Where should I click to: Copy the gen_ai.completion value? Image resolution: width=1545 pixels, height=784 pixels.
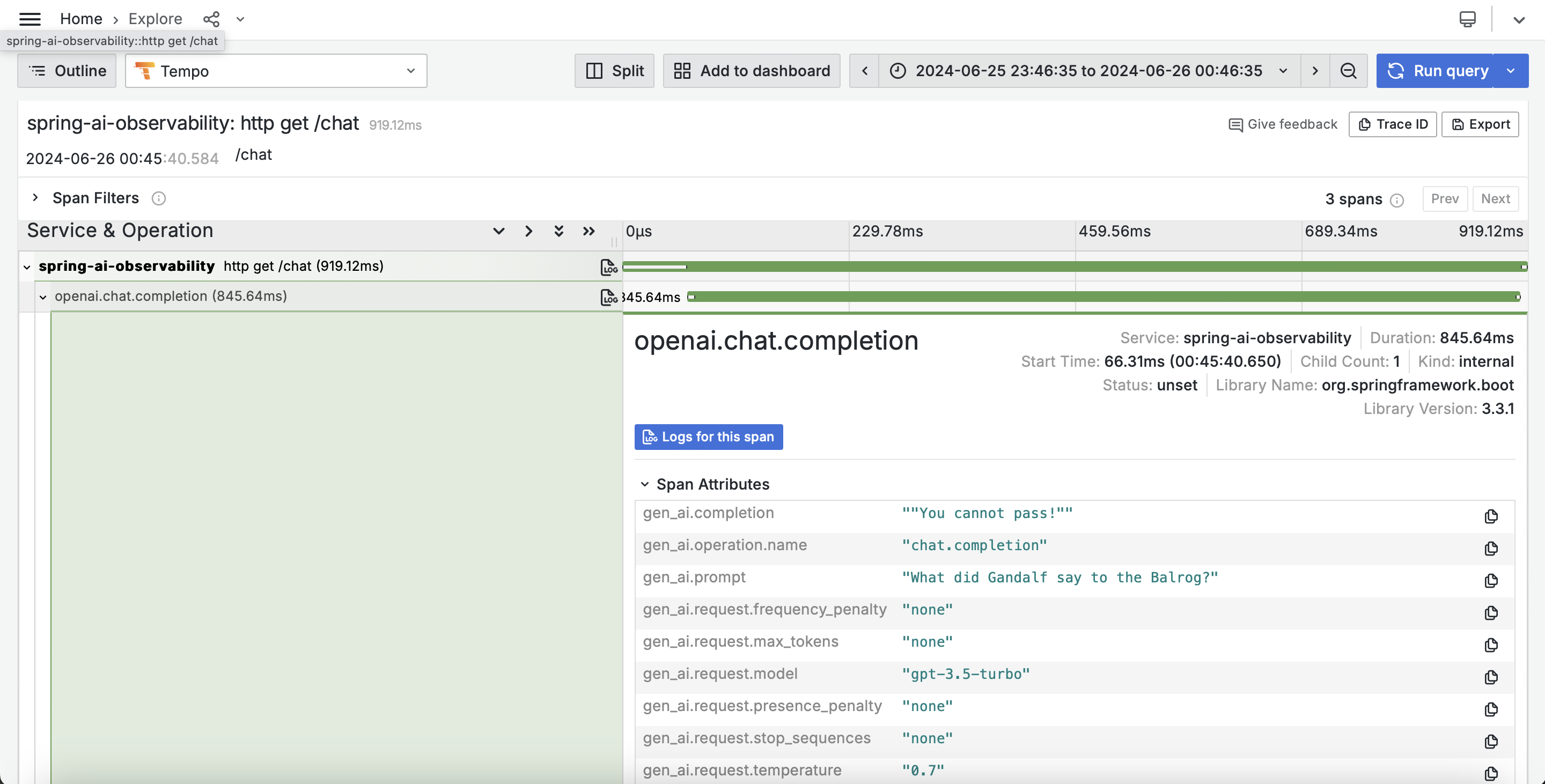1491,516
